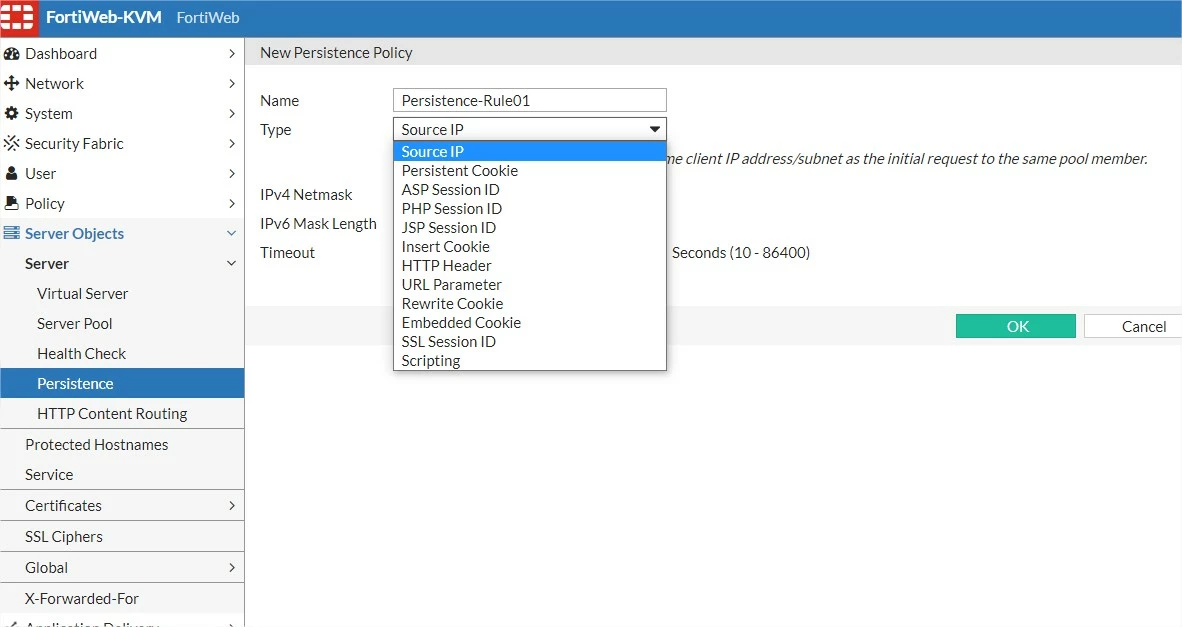Expand the Certificates chevron
This screenshot has height=627, width=1182.
point(231,506)
